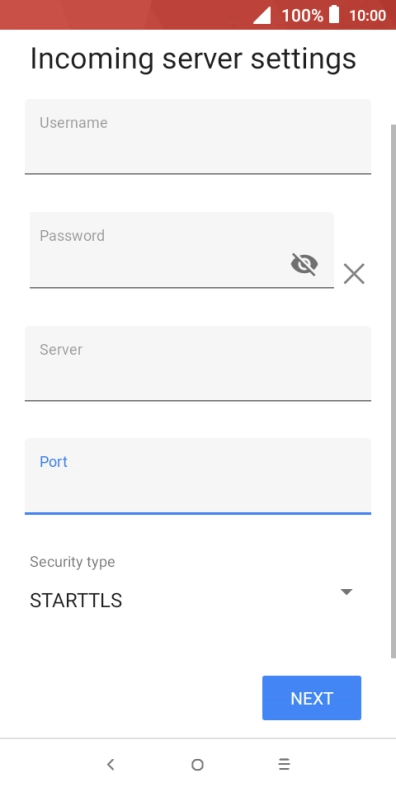The width and height of the screenshot is (396, 792).
Task: Toggle password visibility eye icon
Action: pos(305,264)
